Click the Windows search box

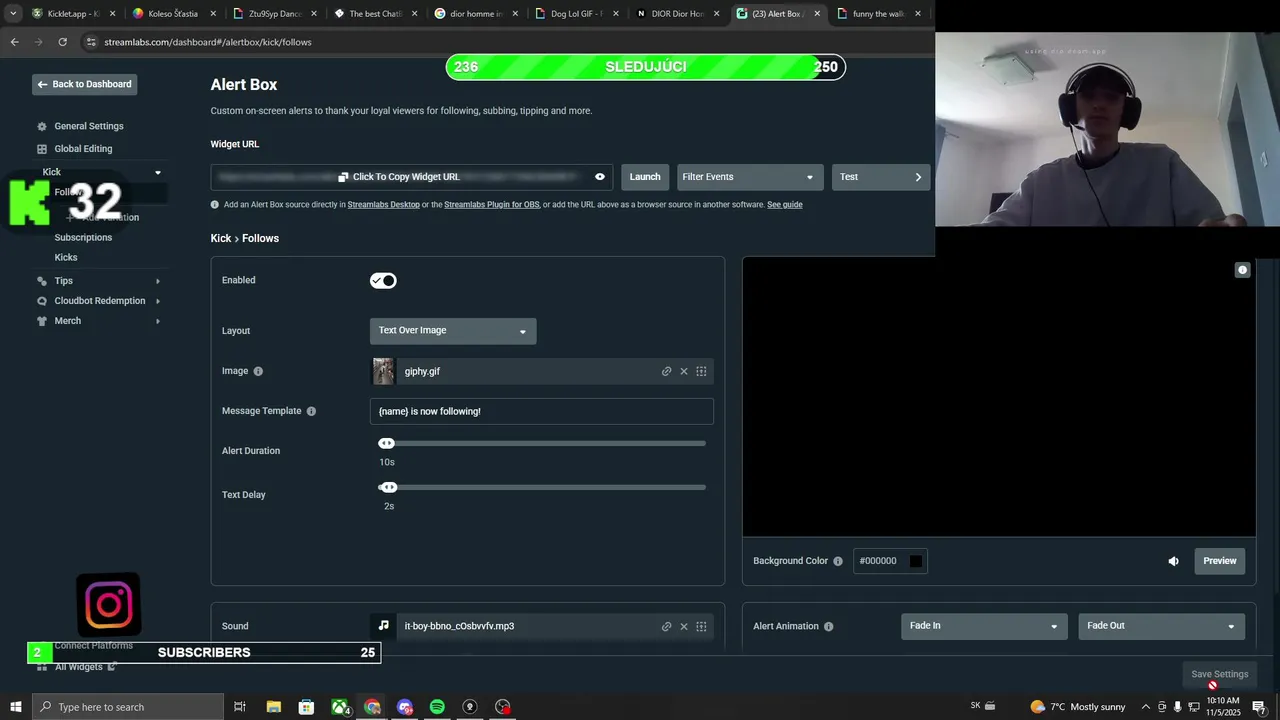tap(128, 707)
